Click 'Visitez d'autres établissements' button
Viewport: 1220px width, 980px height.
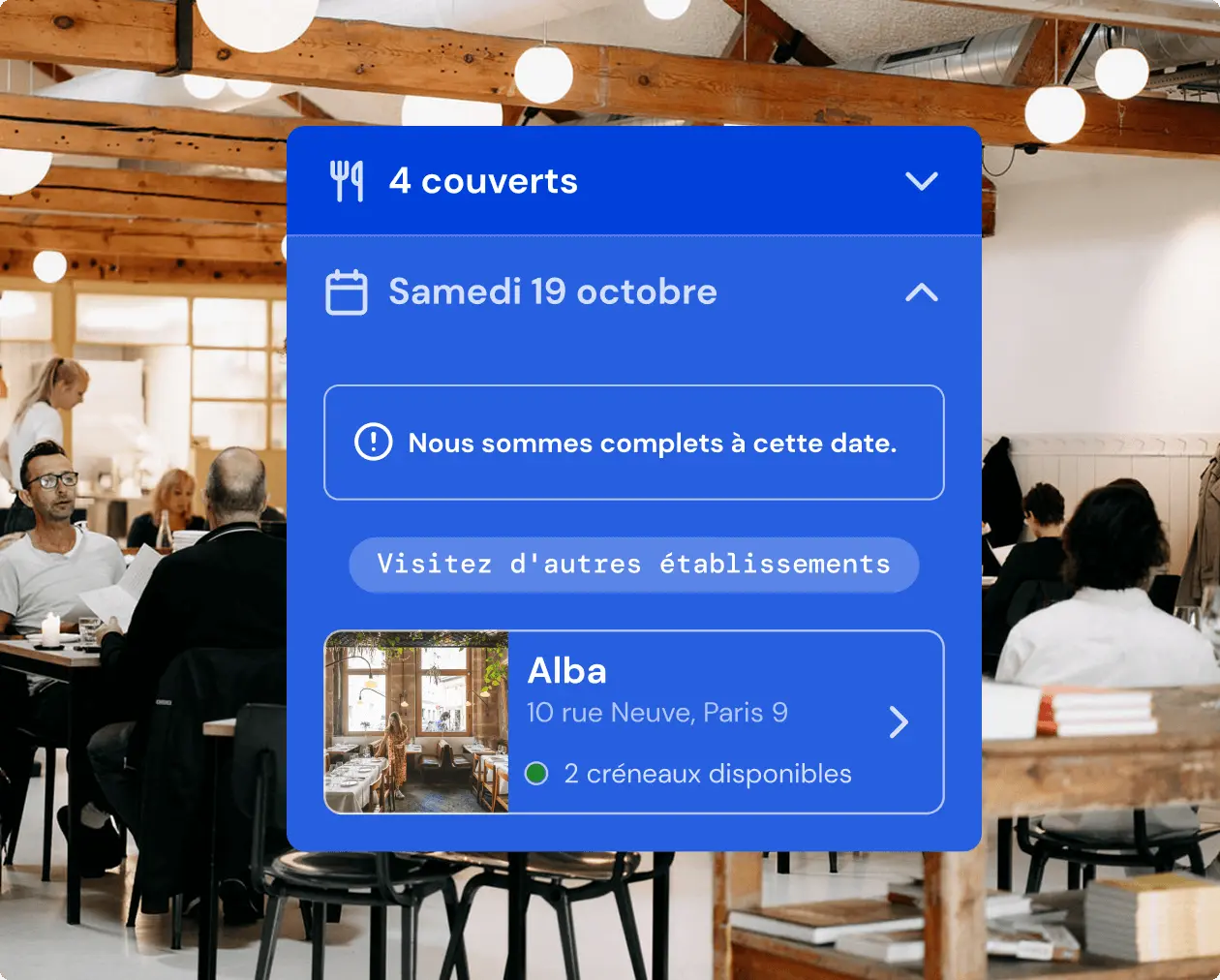(634, 565)
